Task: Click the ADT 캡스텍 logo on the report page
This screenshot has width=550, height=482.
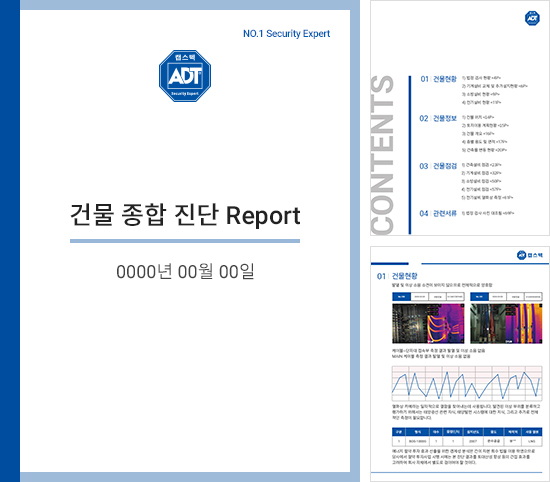Action: coord(530,255)
